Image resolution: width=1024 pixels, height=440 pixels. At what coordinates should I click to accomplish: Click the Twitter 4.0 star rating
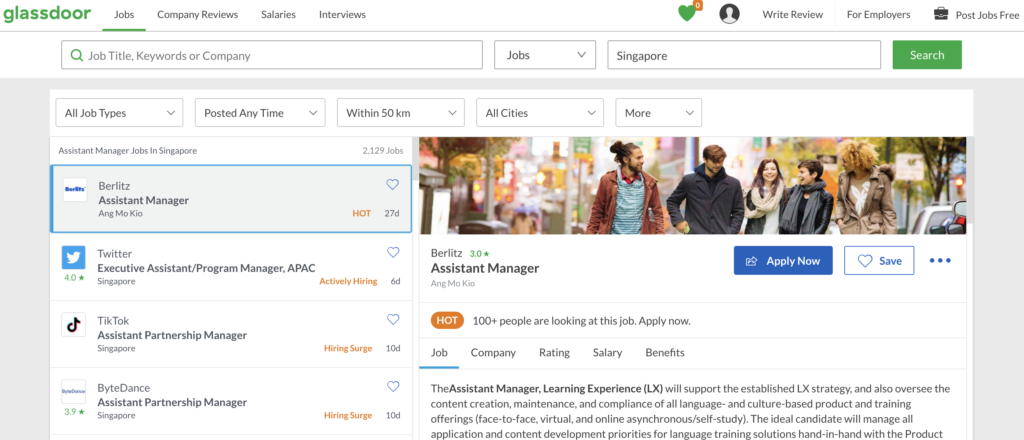point(74,277)
